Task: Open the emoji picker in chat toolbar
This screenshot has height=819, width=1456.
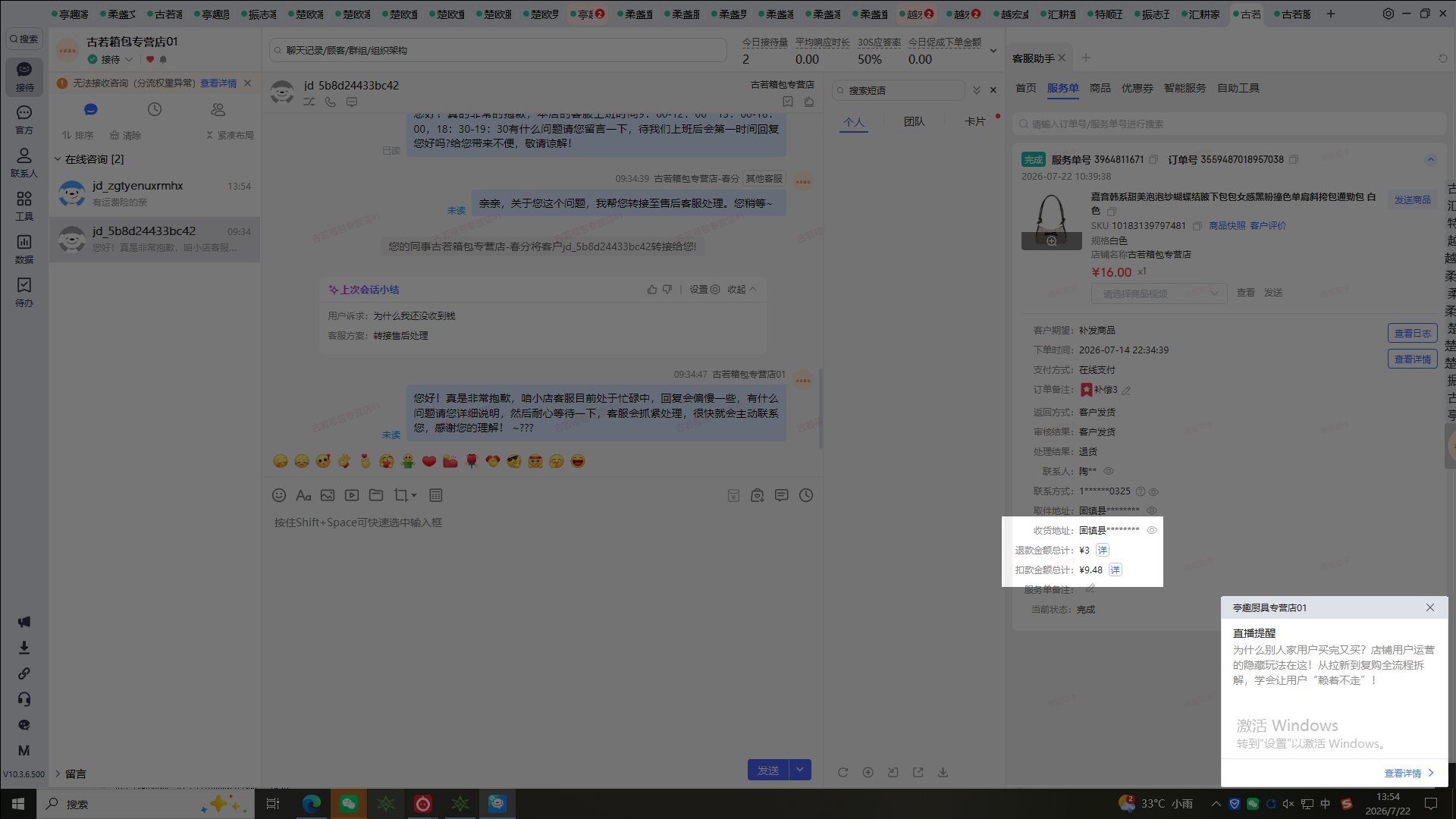Action: coord(279,495)
